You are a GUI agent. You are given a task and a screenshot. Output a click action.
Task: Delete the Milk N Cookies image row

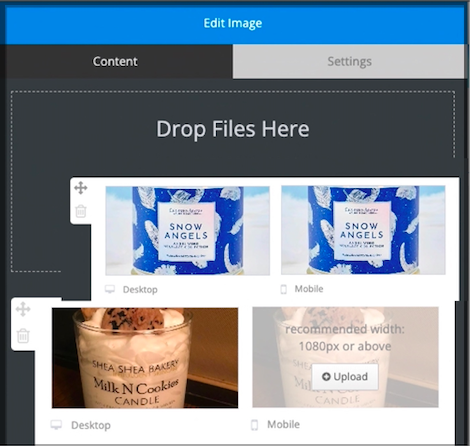tap(23, 336)
